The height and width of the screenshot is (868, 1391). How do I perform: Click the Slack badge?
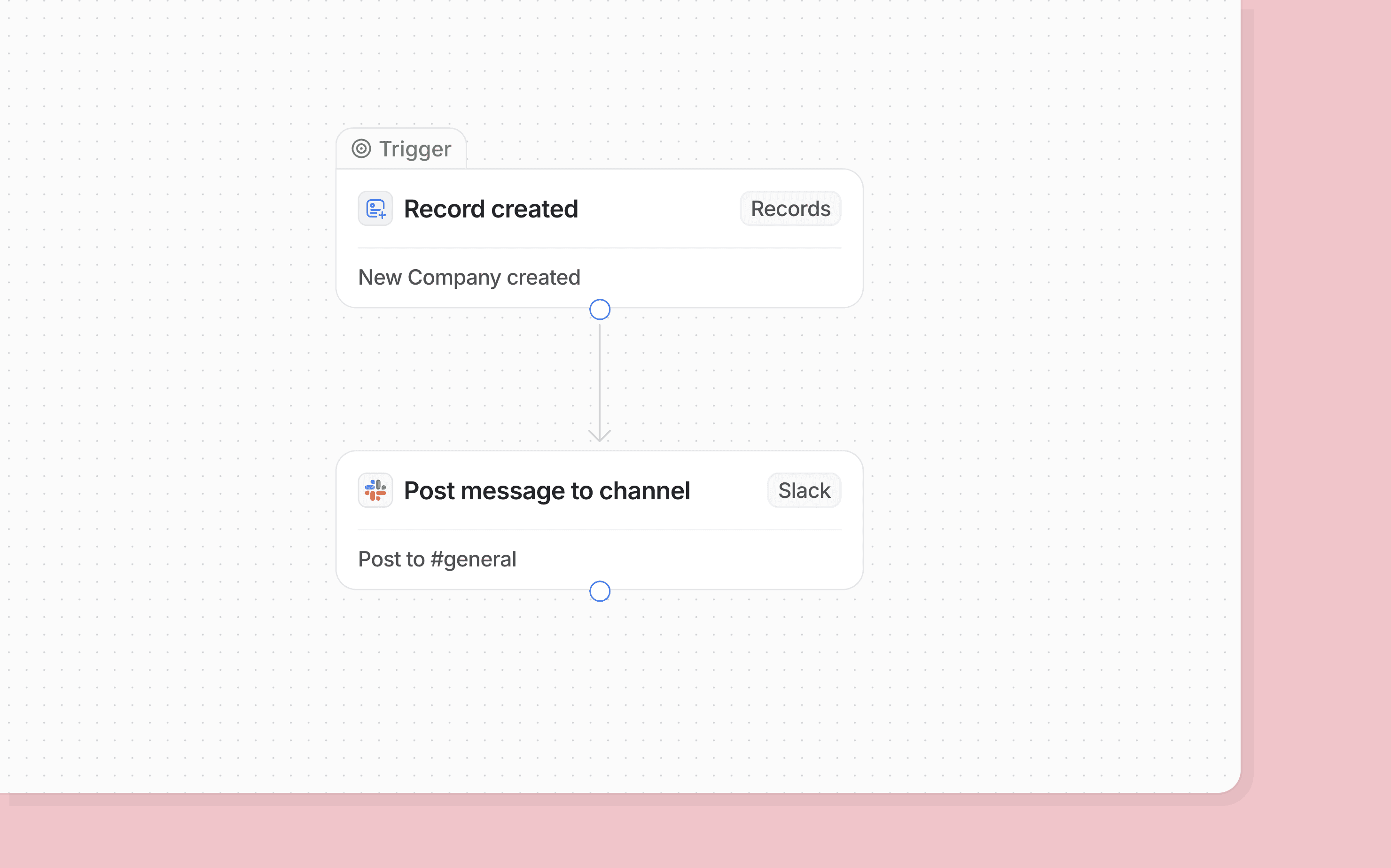click(804, 490)
